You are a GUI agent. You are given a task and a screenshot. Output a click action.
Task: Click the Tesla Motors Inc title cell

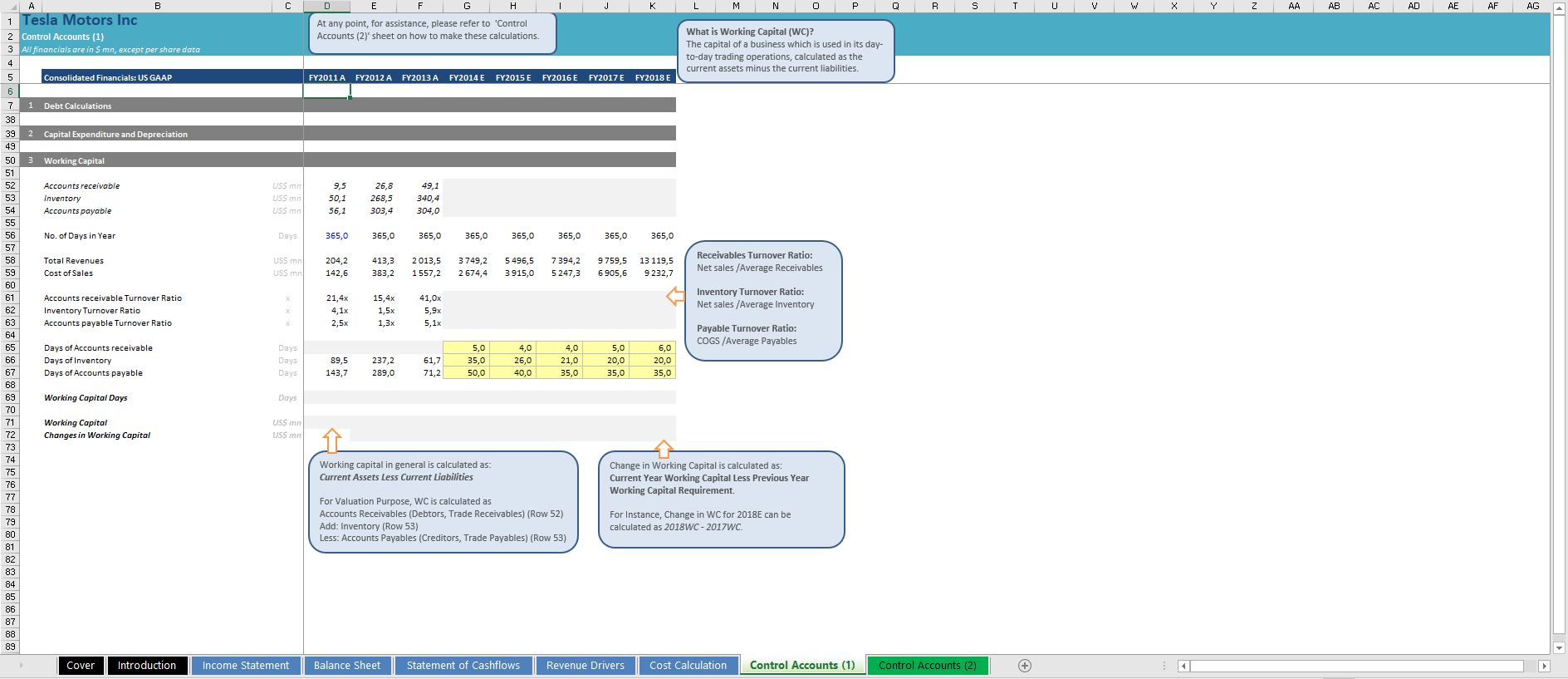[80, 20]
